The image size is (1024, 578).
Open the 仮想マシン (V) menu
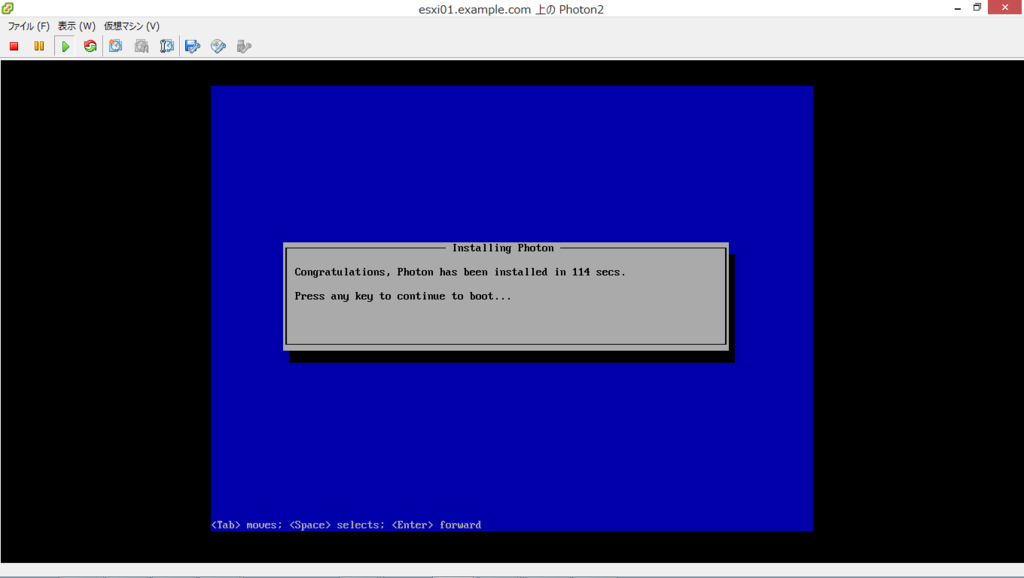pyautogui.click(x=131, y=26)
